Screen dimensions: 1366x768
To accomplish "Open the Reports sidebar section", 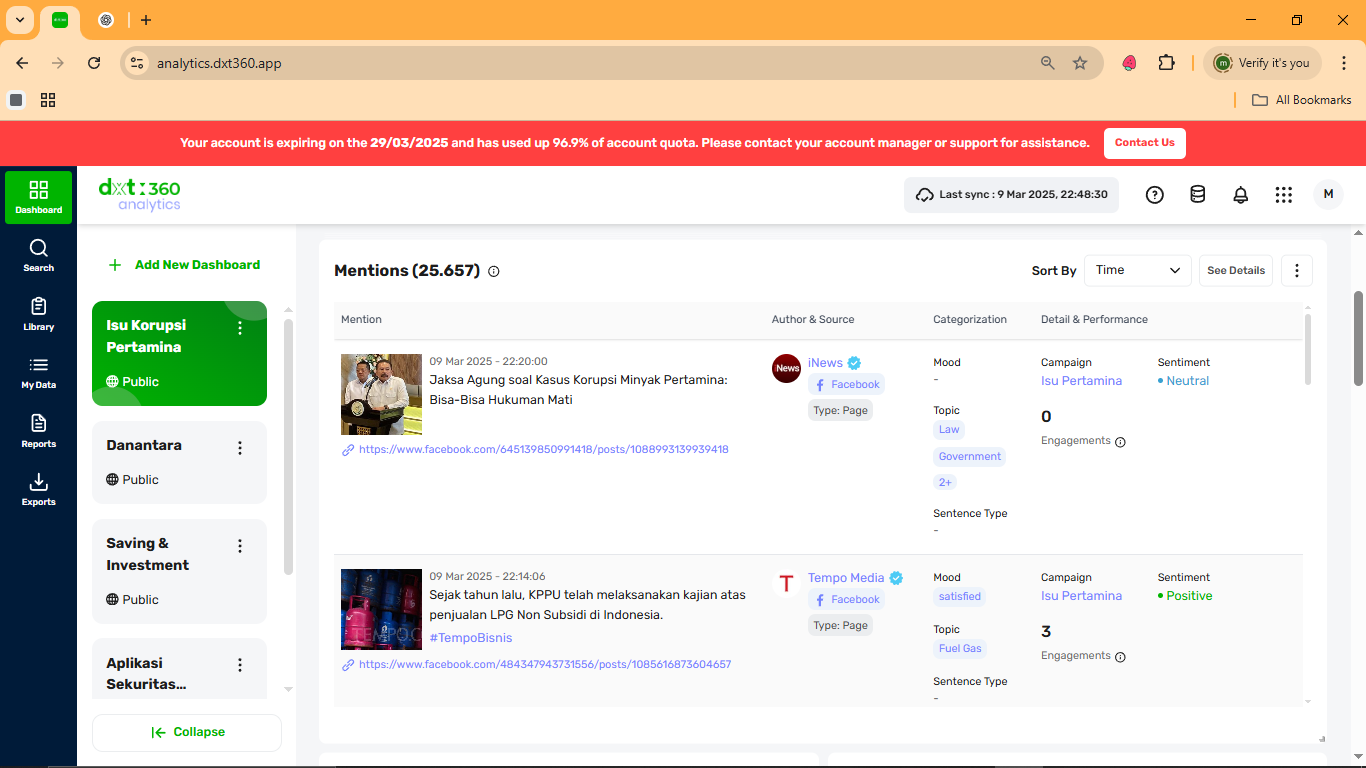I will click(x=38, y=431).
